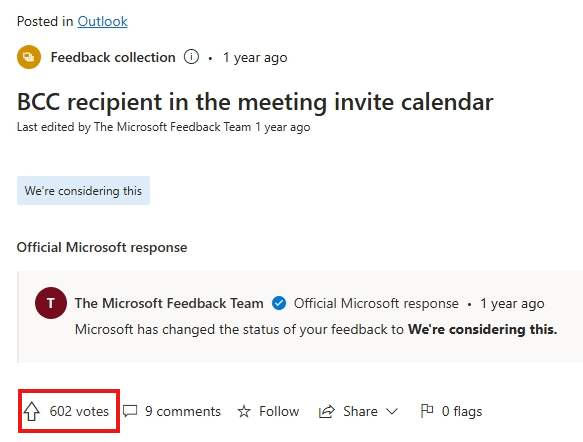Open the 9 comments section
Image resolution: width=583 pixels, height=442 pixels.
click(x=183, y=412)
